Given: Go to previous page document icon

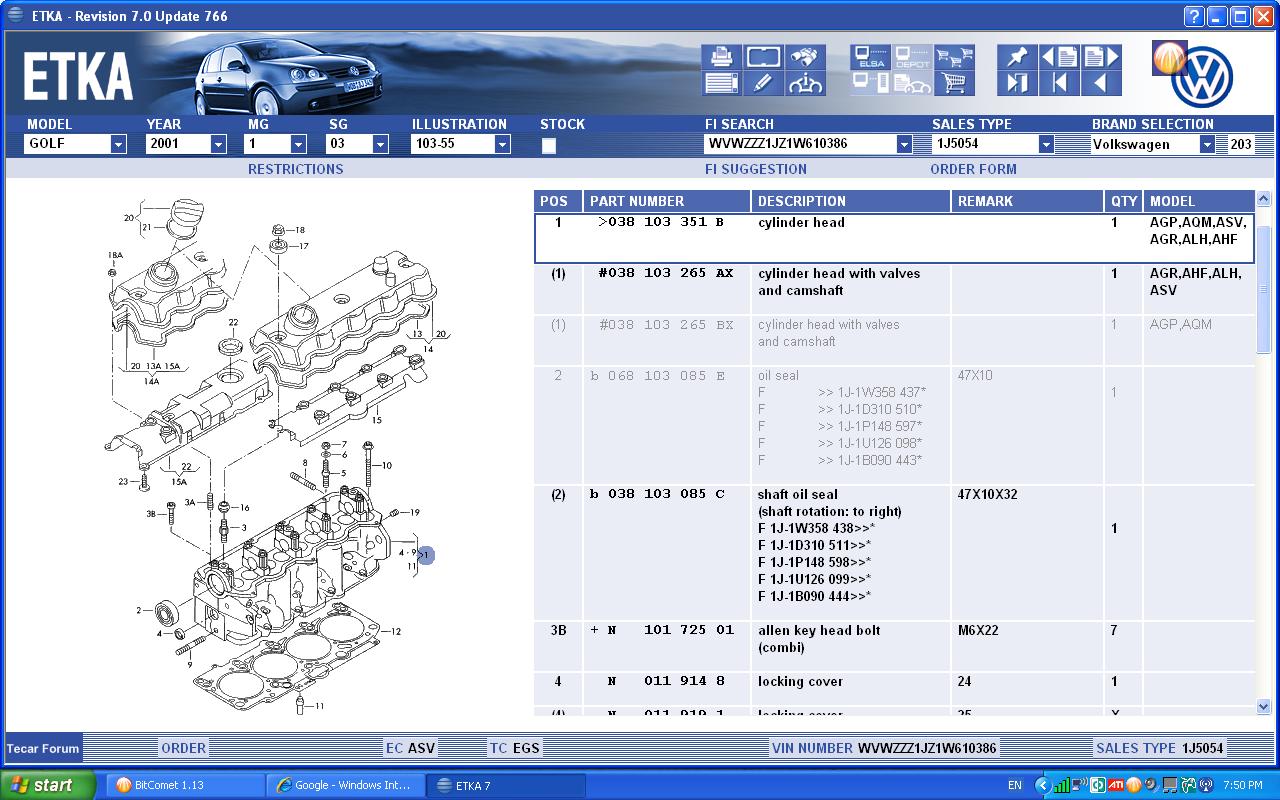Looking at the screenshot, I should click(x=1060, y=57).
